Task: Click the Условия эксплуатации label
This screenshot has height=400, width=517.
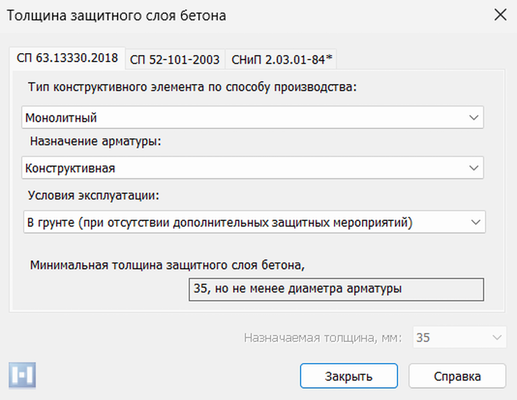Action: (x=94, y=195)
